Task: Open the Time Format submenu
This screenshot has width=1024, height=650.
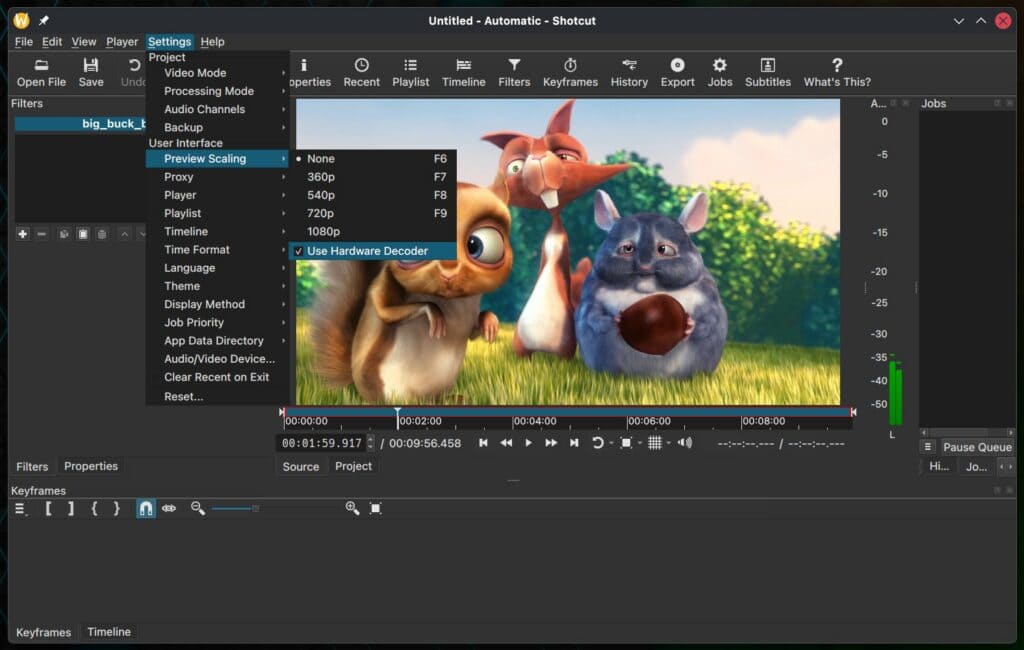Action: click(x=197, y=249)
